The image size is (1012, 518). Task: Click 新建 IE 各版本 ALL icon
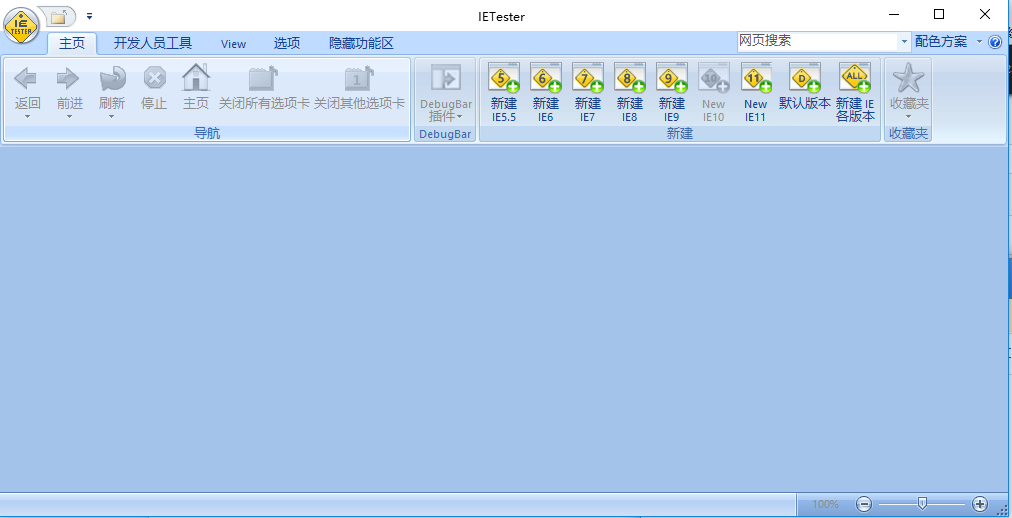click(x=855, y=78)
